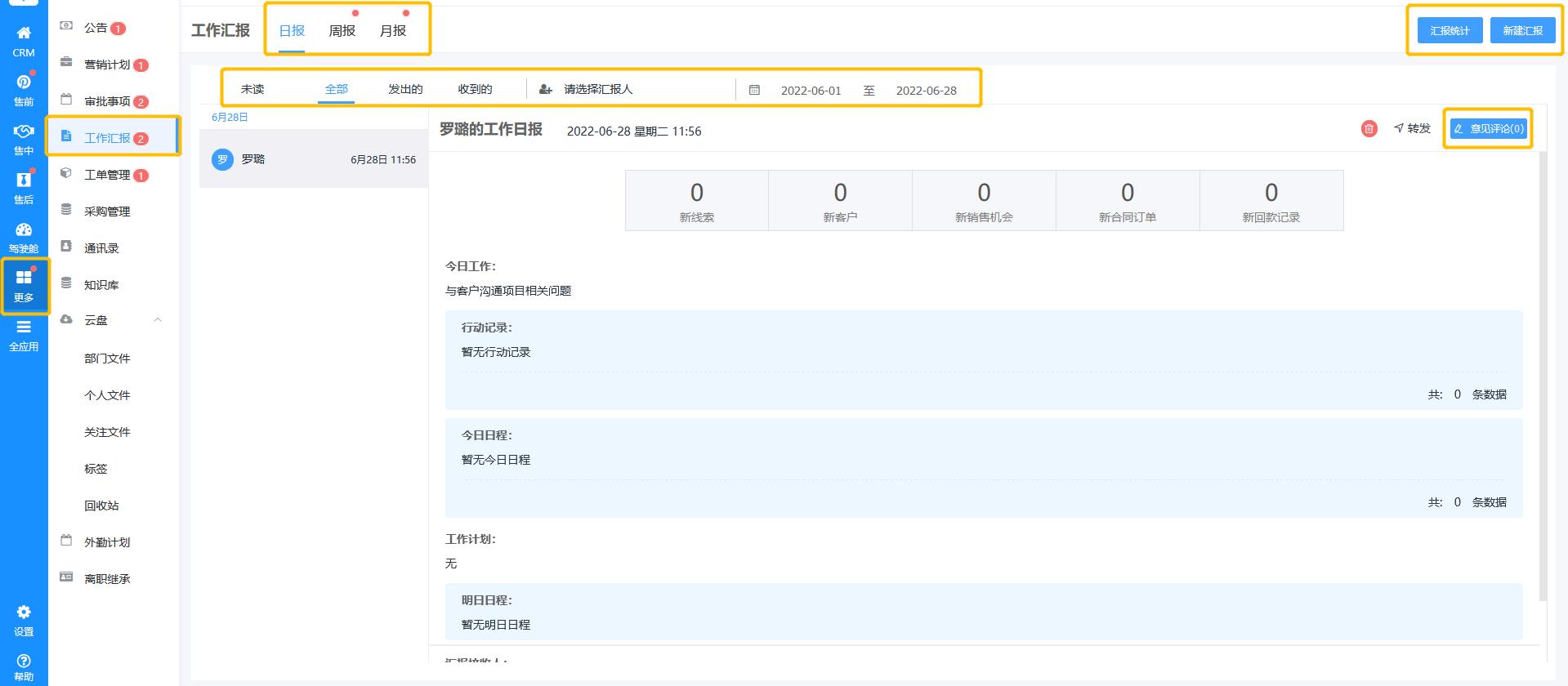
Task: Open the 更多 apps grid
Action: 24,286
